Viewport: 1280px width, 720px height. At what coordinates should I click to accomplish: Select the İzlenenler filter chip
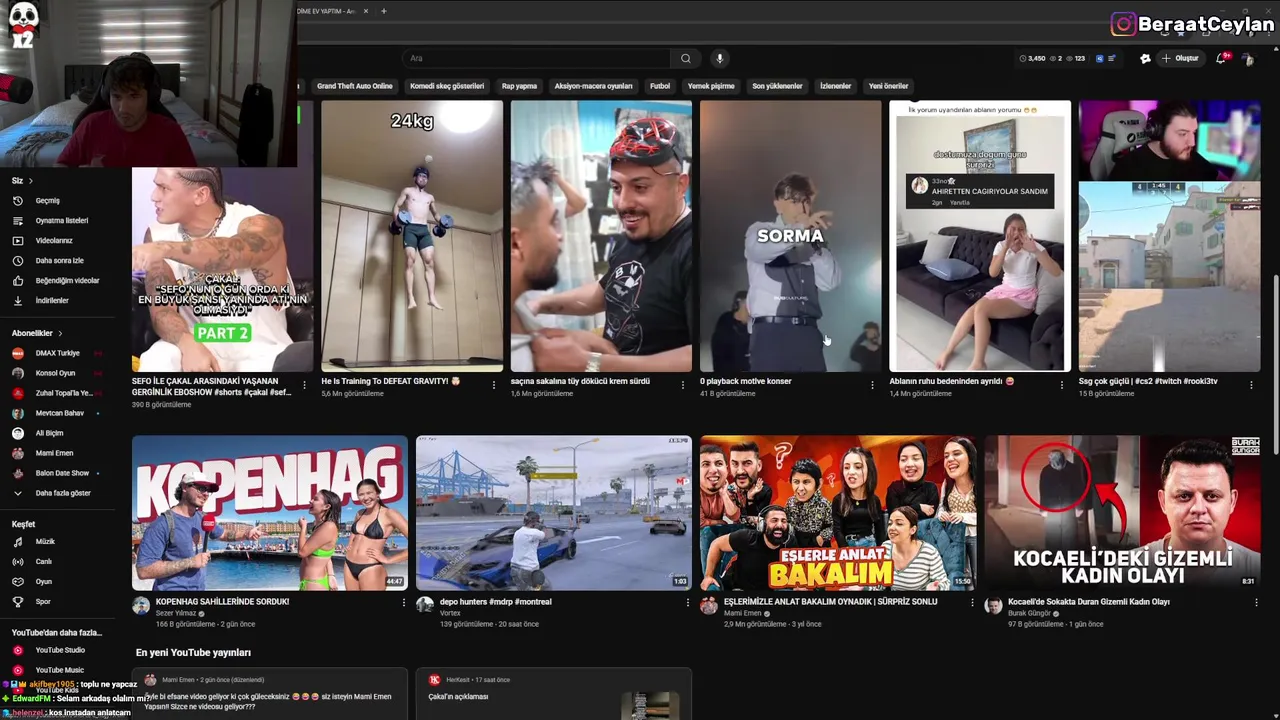(x=835, y=86)
